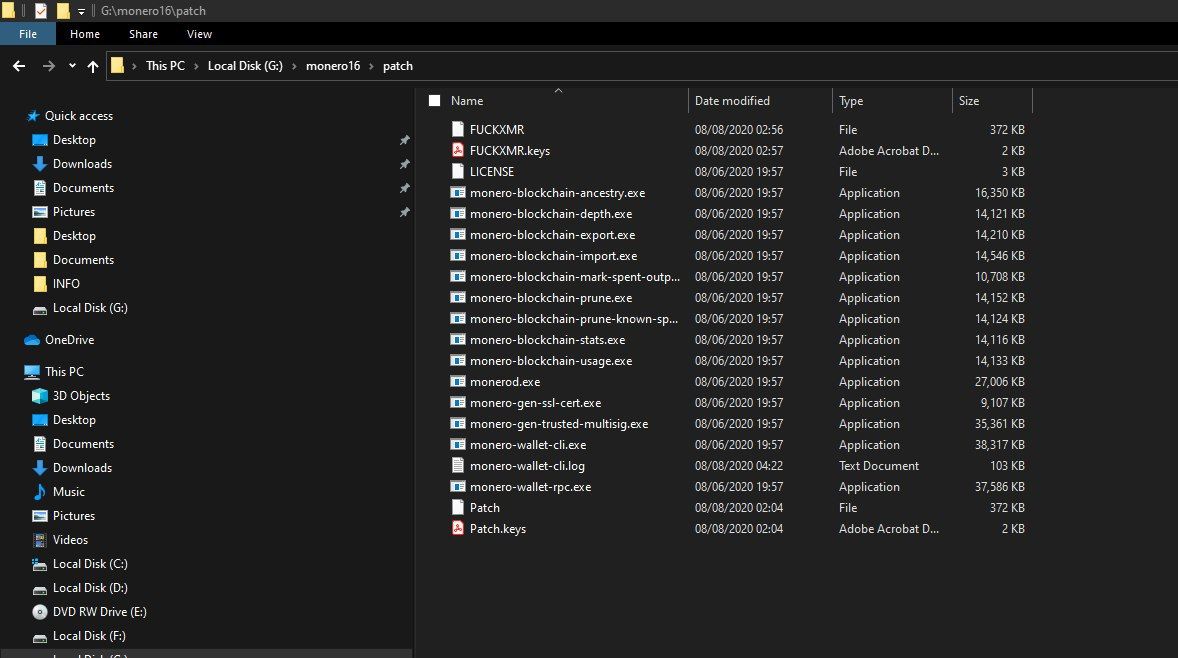
Task: Click the Videos filmstrip icon
Action: tap(40, 540)
